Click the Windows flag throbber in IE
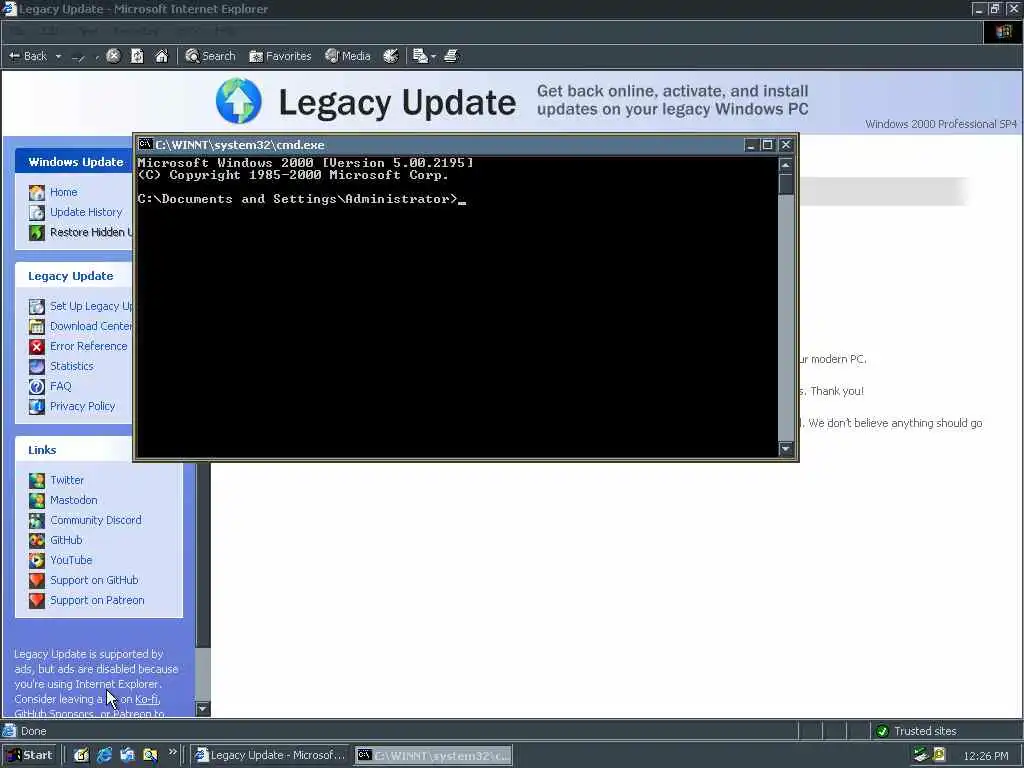This screenshot has height=768, width=1024. point(1003,31)
